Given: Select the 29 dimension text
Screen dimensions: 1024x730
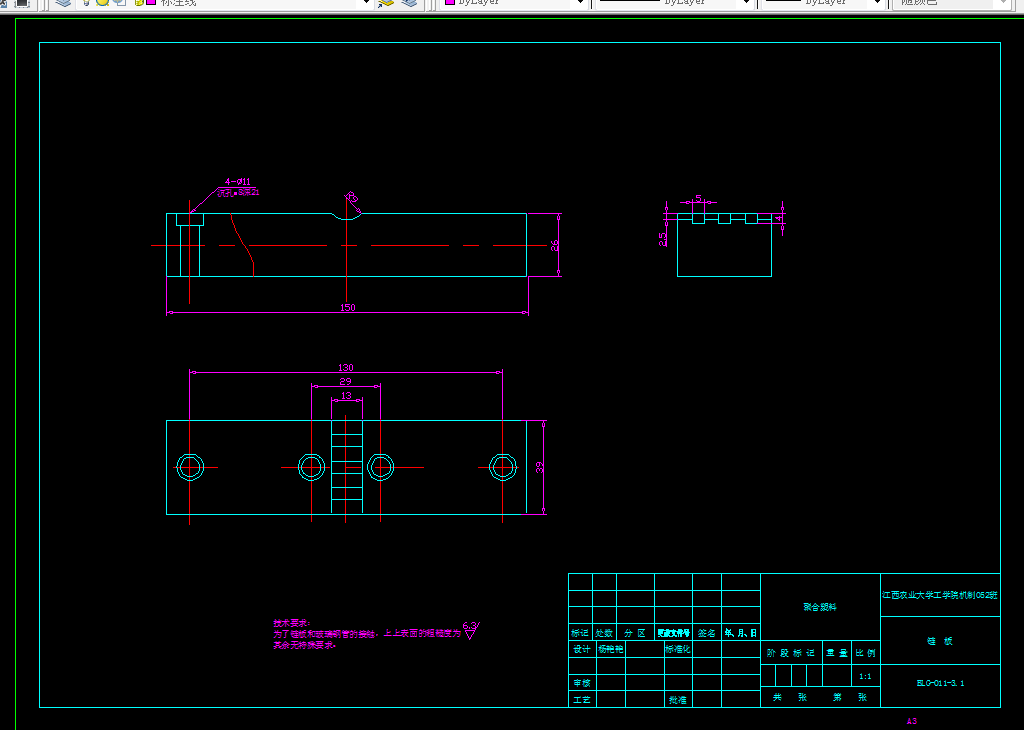Looking at the screenshot, I should pyautogui.click(x=345, y=381).
